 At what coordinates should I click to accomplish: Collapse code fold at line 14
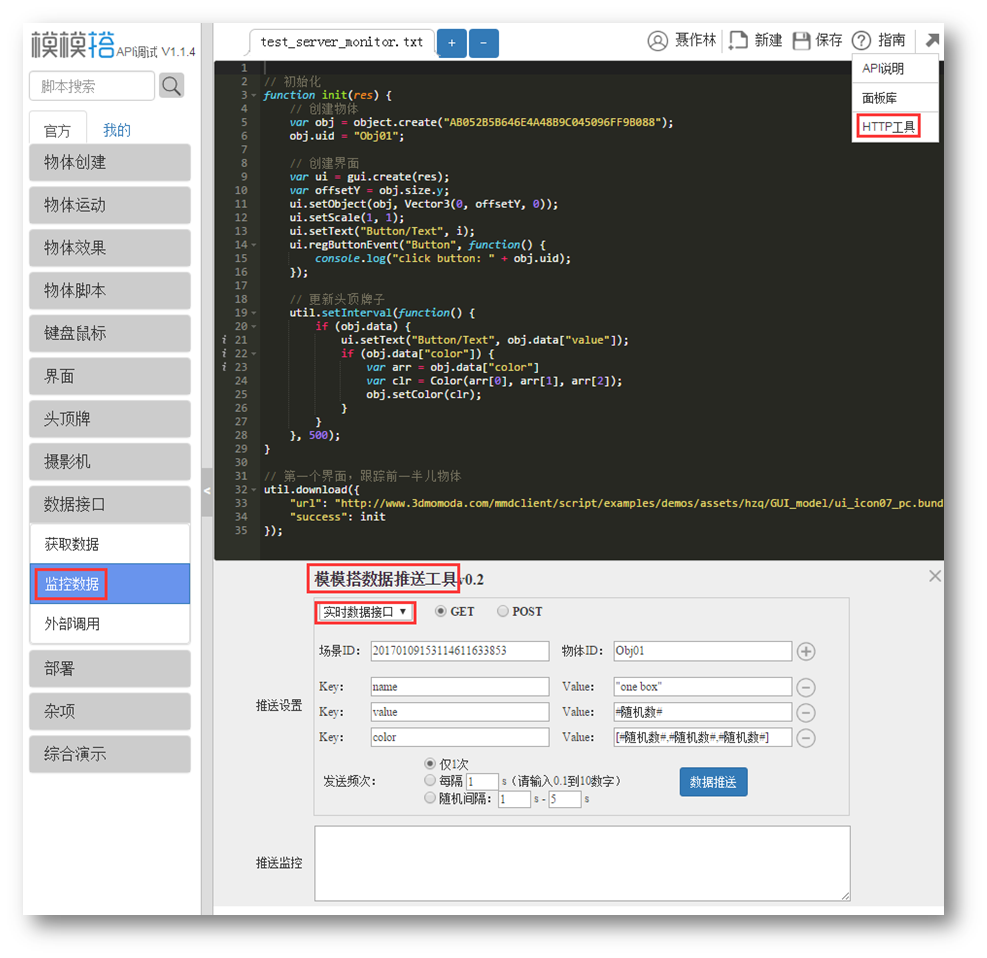(x=254, y=245)
